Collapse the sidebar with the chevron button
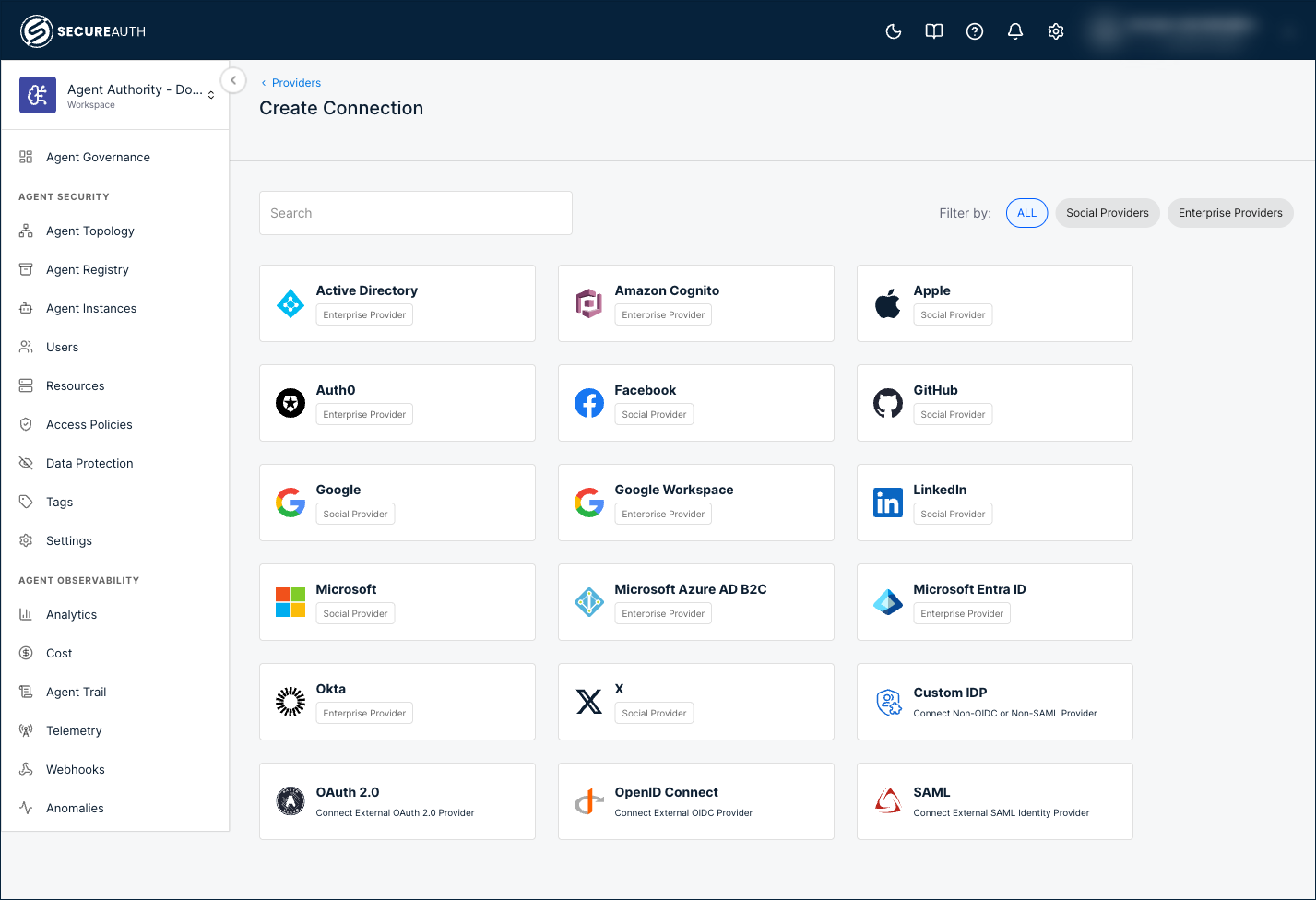Screen dimensions: 1316x900 coord(233,80)
